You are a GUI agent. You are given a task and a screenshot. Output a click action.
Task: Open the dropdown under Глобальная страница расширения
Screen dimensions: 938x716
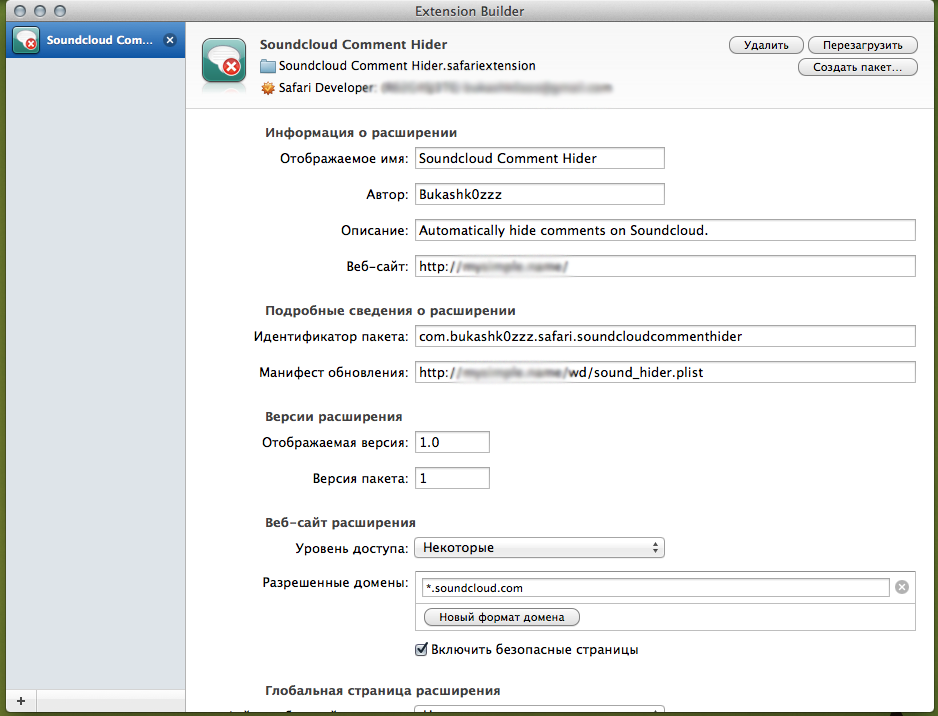tap(539, 712)
